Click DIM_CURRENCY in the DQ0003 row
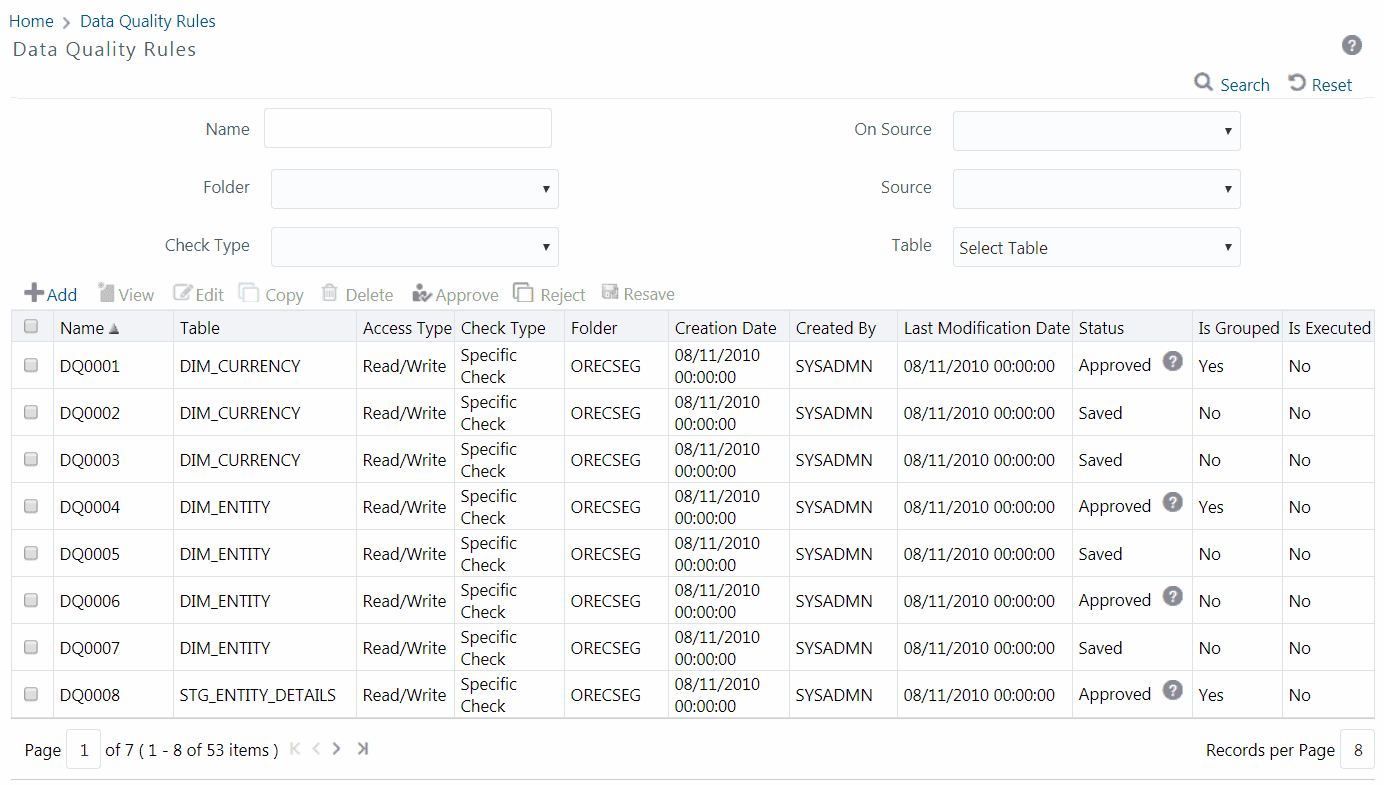1384x785 pixels. click(240, 460)
